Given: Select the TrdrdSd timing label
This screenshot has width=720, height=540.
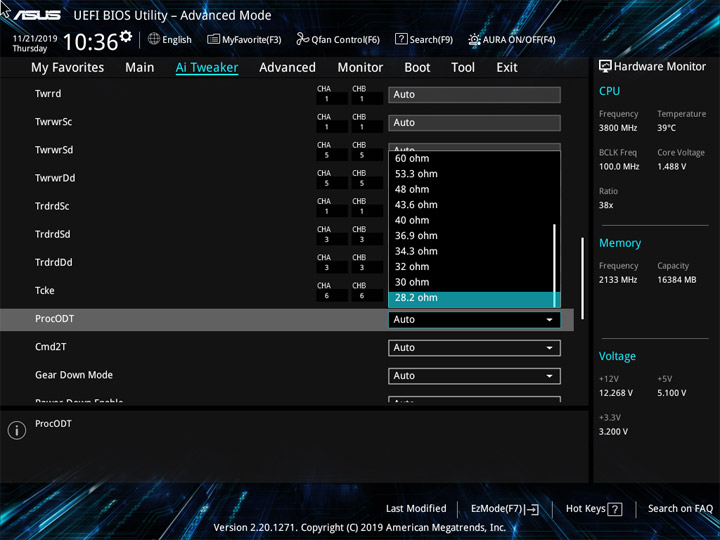Looking at the screenshot, I should [53, 234].
